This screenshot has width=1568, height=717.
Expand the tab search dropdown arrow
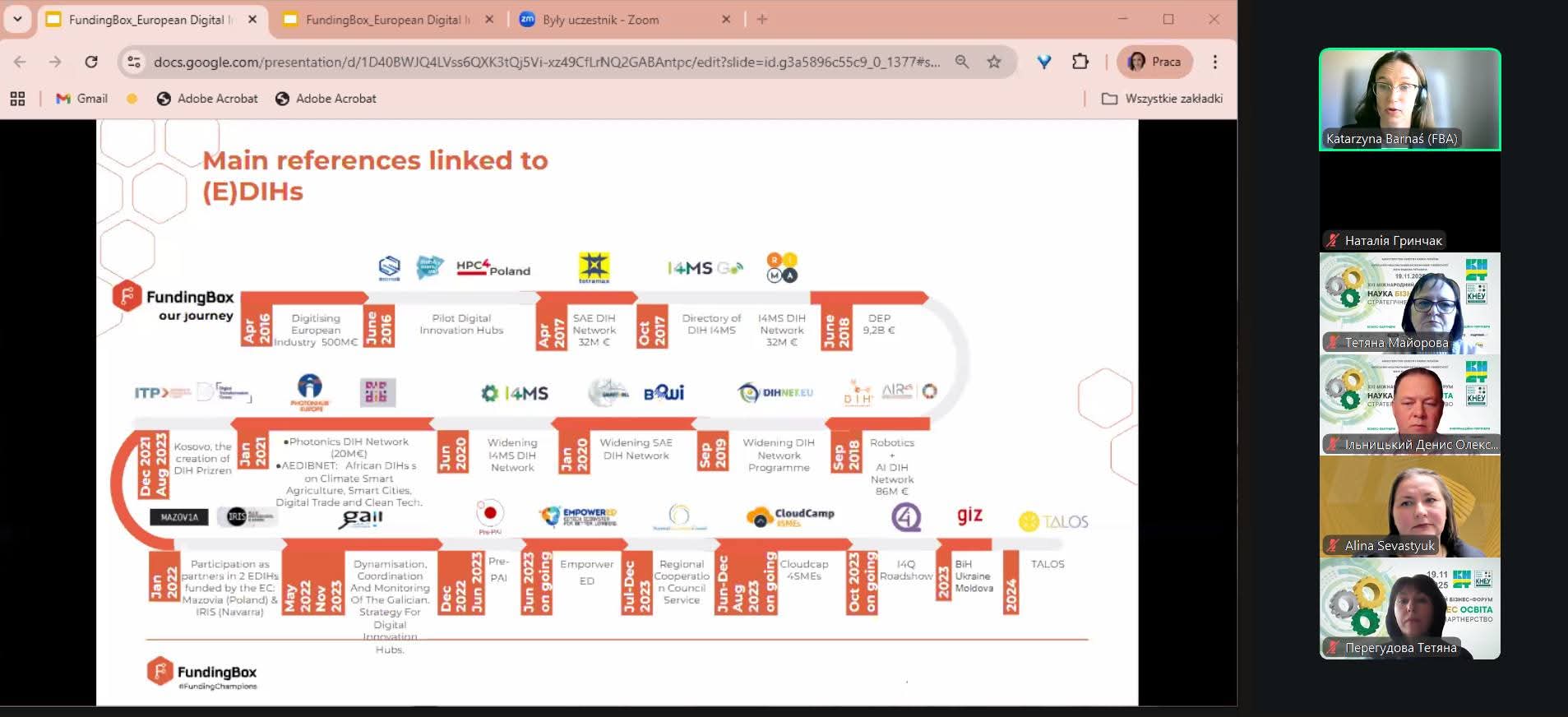(x=17, y=19)
